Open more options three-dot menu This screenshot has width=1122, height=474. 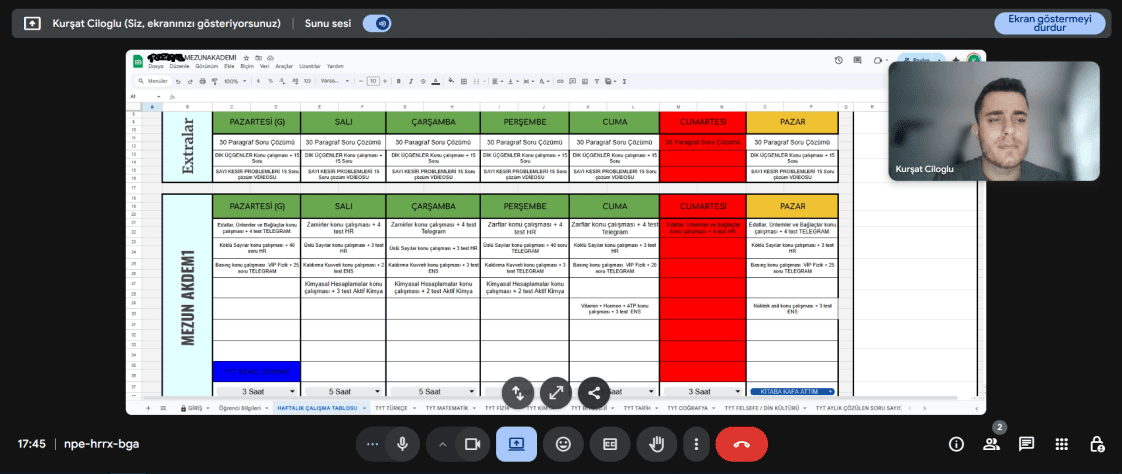(x=696, y=444)
